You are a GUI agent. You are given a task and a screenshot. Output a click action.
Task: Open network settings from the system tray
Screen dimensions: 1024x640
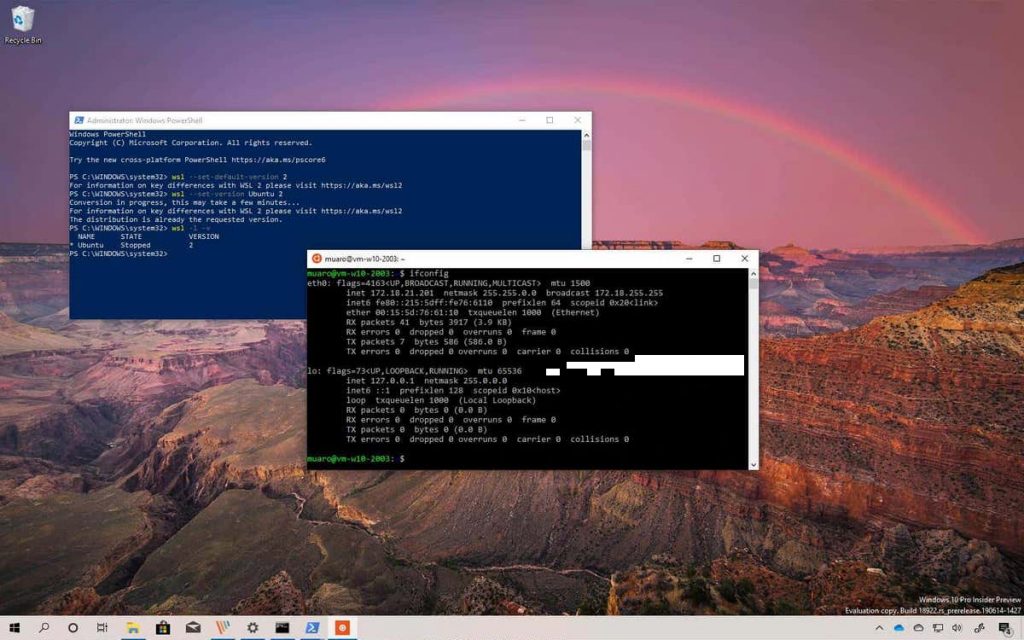pyautogui.click(x=937, y=628)
